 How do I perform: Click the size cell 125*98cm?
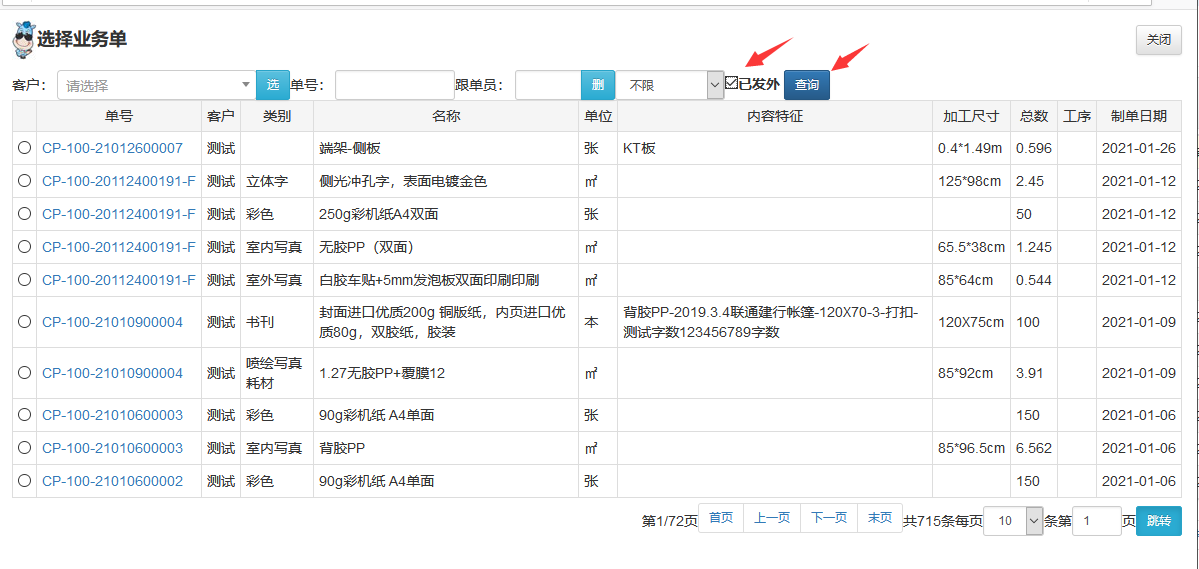(x=971, y=181)
